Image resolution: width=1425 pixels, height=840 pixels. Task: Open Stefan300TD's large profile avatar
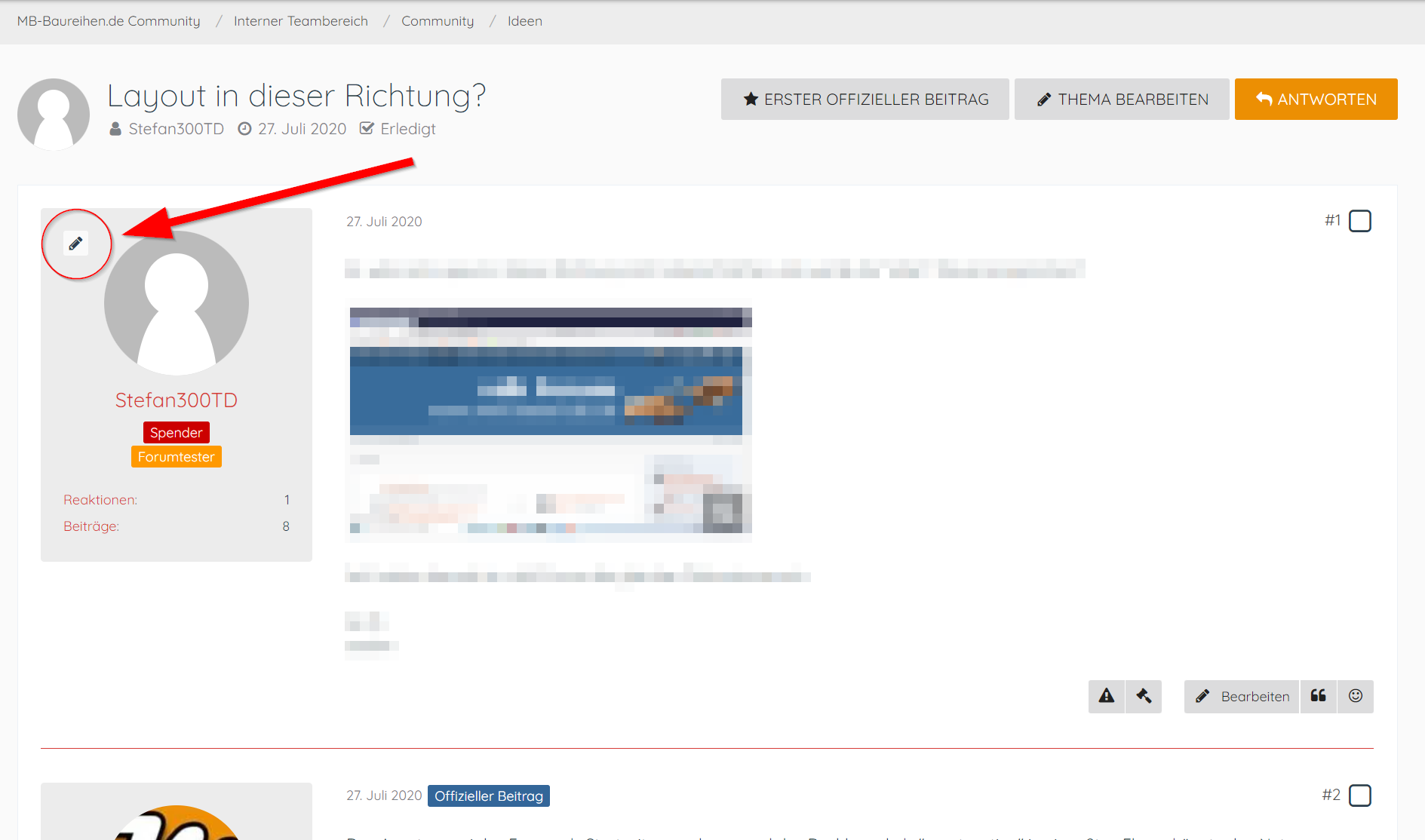177,303
